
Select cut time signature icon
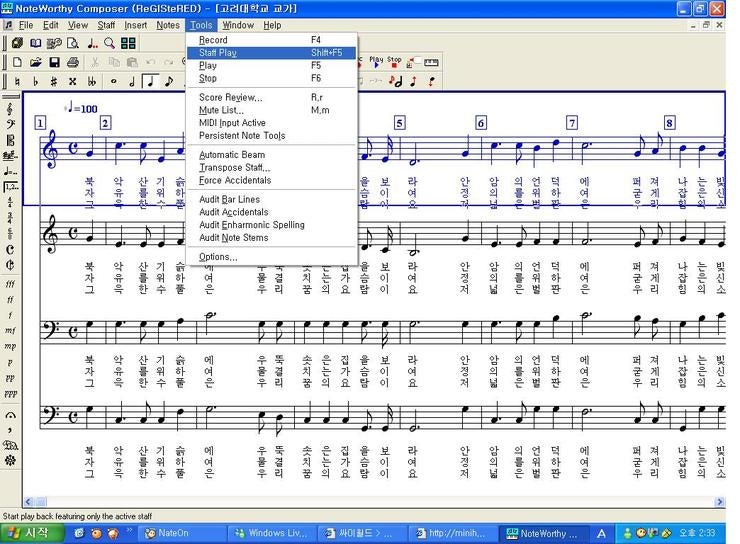(10, 265)
